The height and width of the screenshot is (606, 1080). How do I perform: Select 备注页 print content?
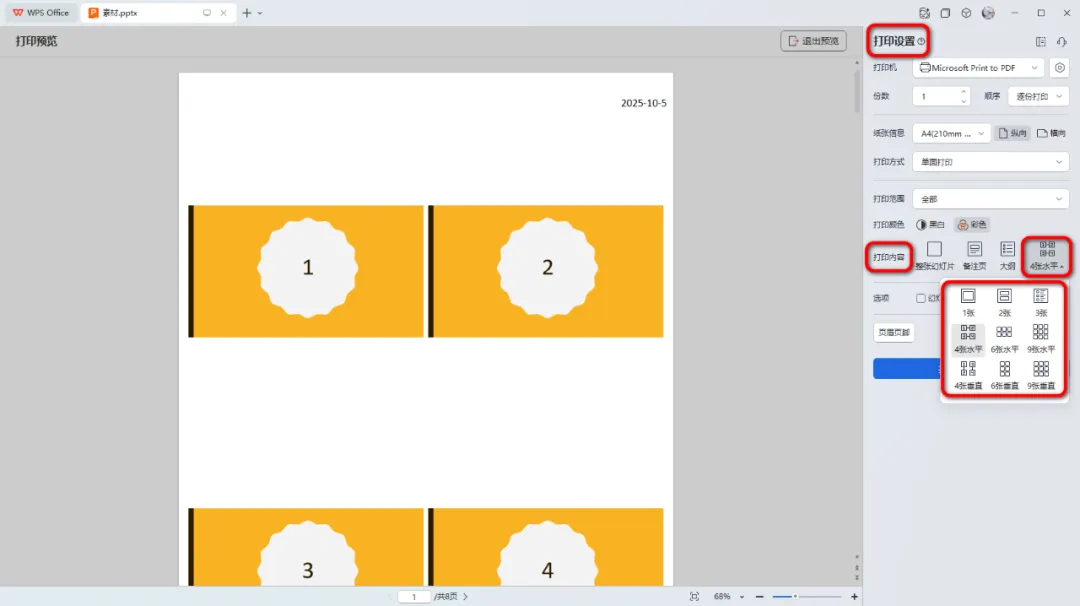click(974, 255)
